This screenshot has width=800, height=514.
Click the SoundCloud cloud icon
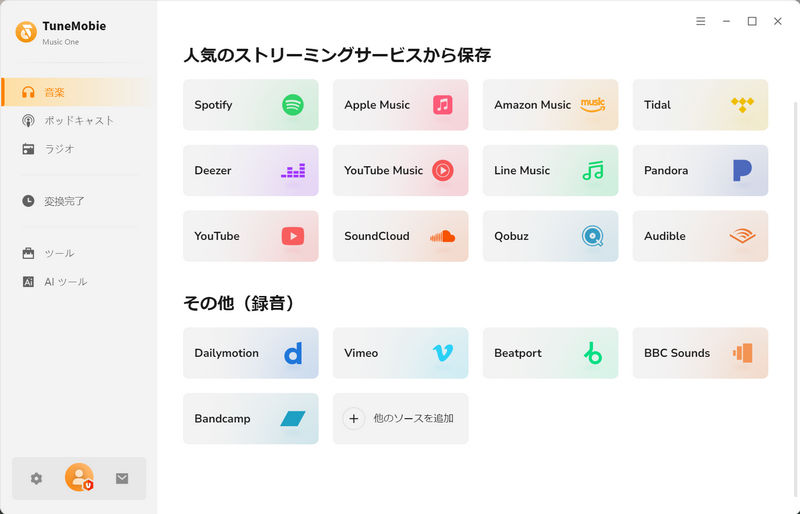click(442, 236)
